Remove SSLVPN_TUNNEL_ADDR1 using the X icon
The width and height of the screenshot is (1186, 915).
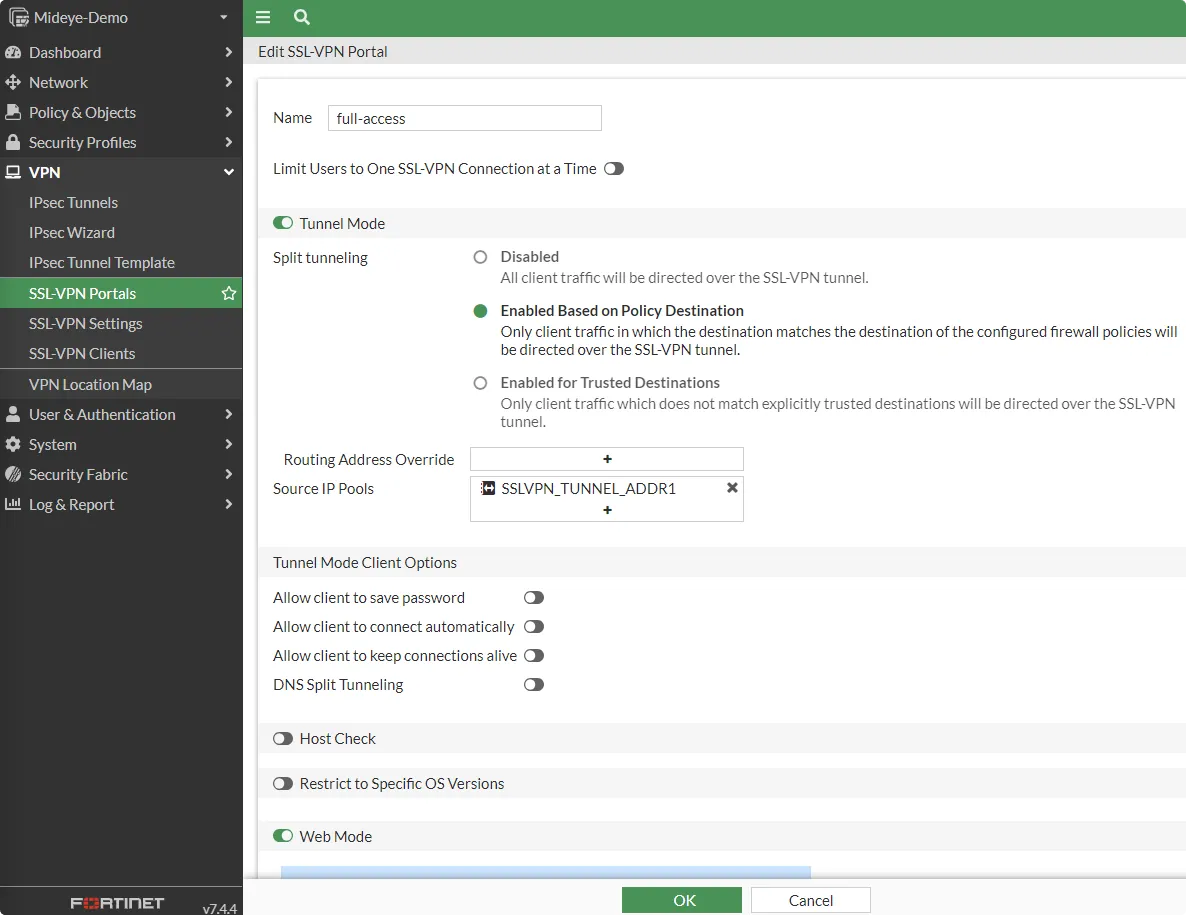pos(731,488)
